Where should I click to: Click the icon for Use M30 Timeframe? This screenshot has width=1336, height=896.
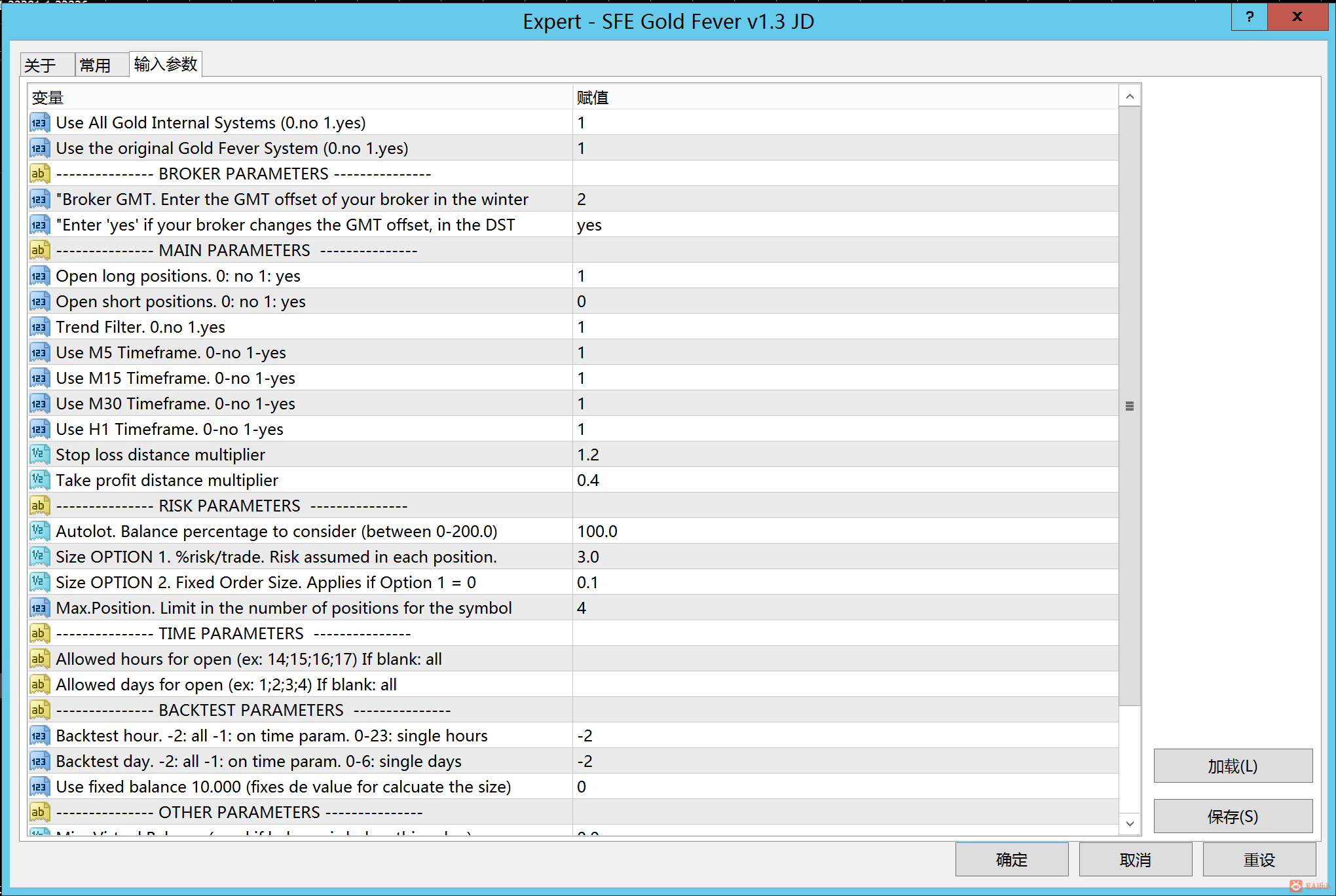pos(39,403)
